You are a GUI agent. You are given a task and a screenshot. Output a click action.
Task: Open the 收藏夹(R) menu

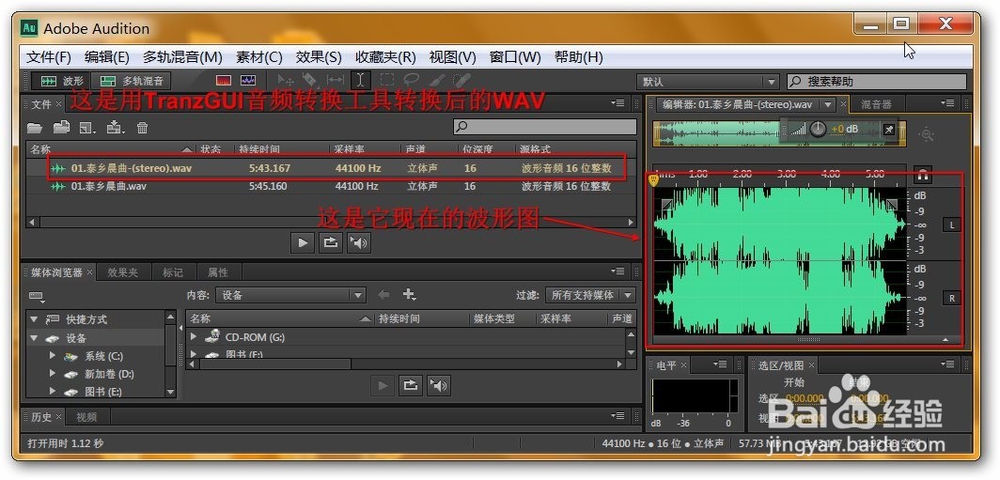pyautogui.click(x=386, y=57)
